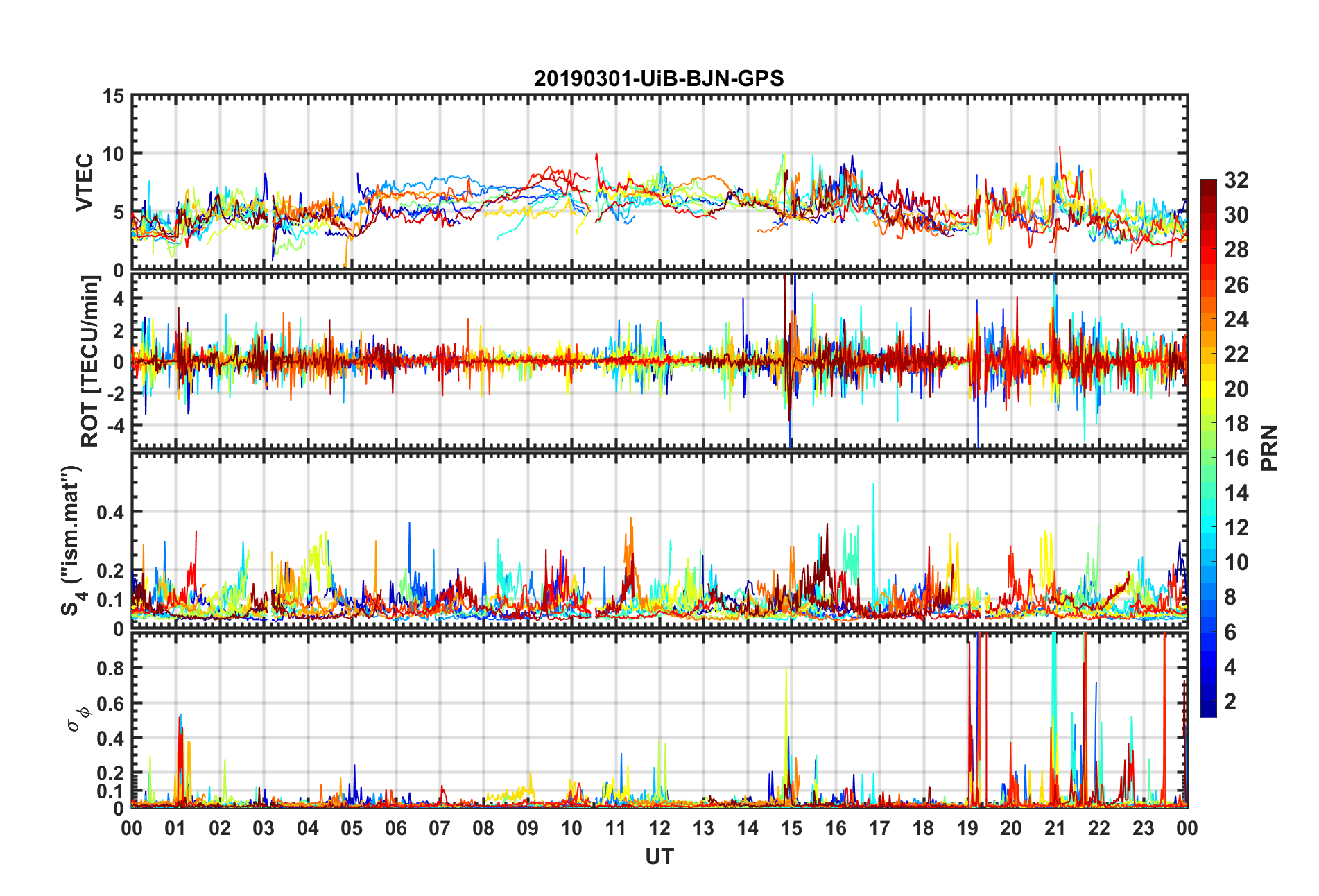Screen dimensions: 1319x896
Task: Click x-axis tick label 15
Action: (x=791, y=828)
